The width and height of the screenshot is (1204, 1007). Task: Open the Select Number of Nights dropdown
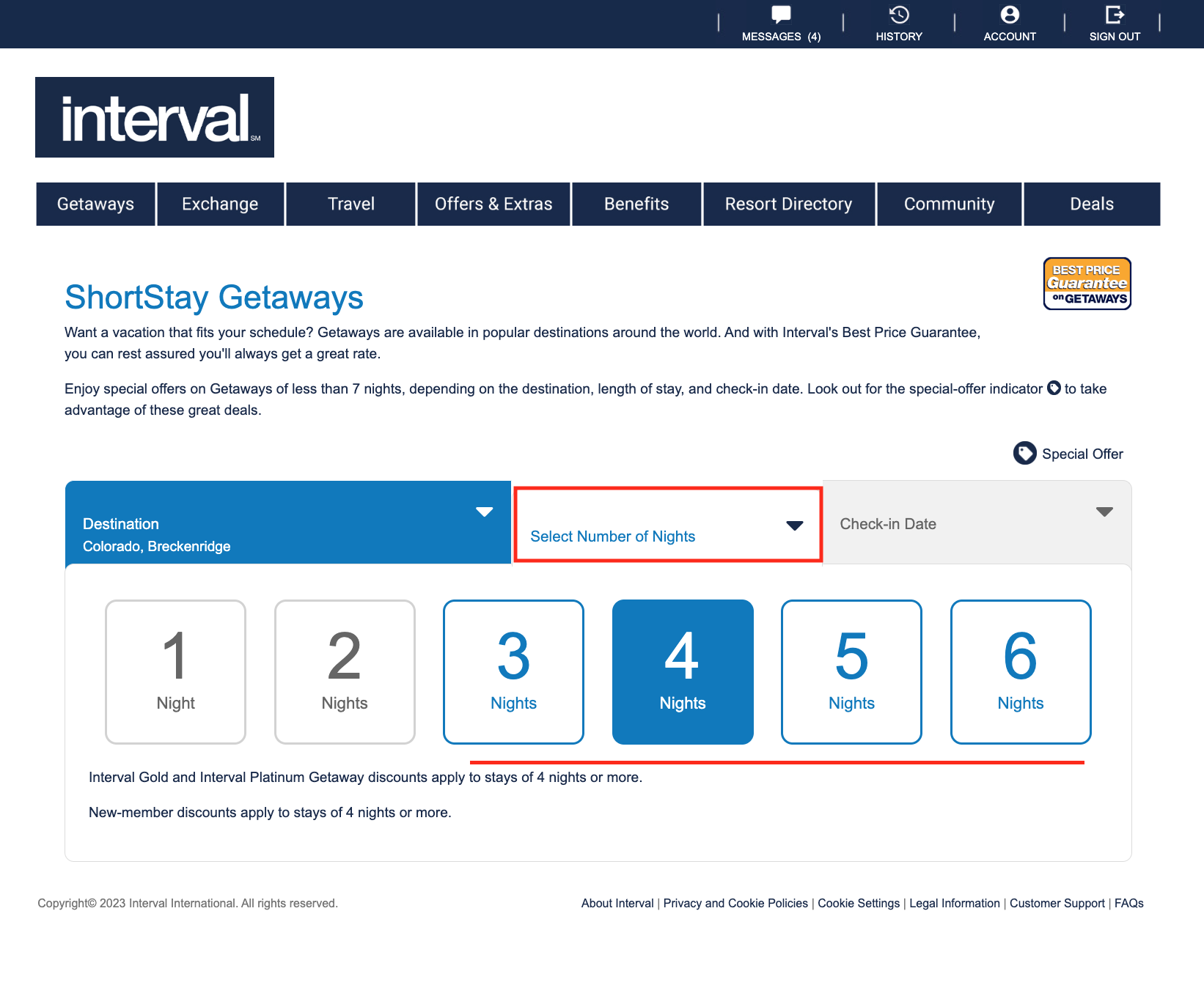point(667,525)
